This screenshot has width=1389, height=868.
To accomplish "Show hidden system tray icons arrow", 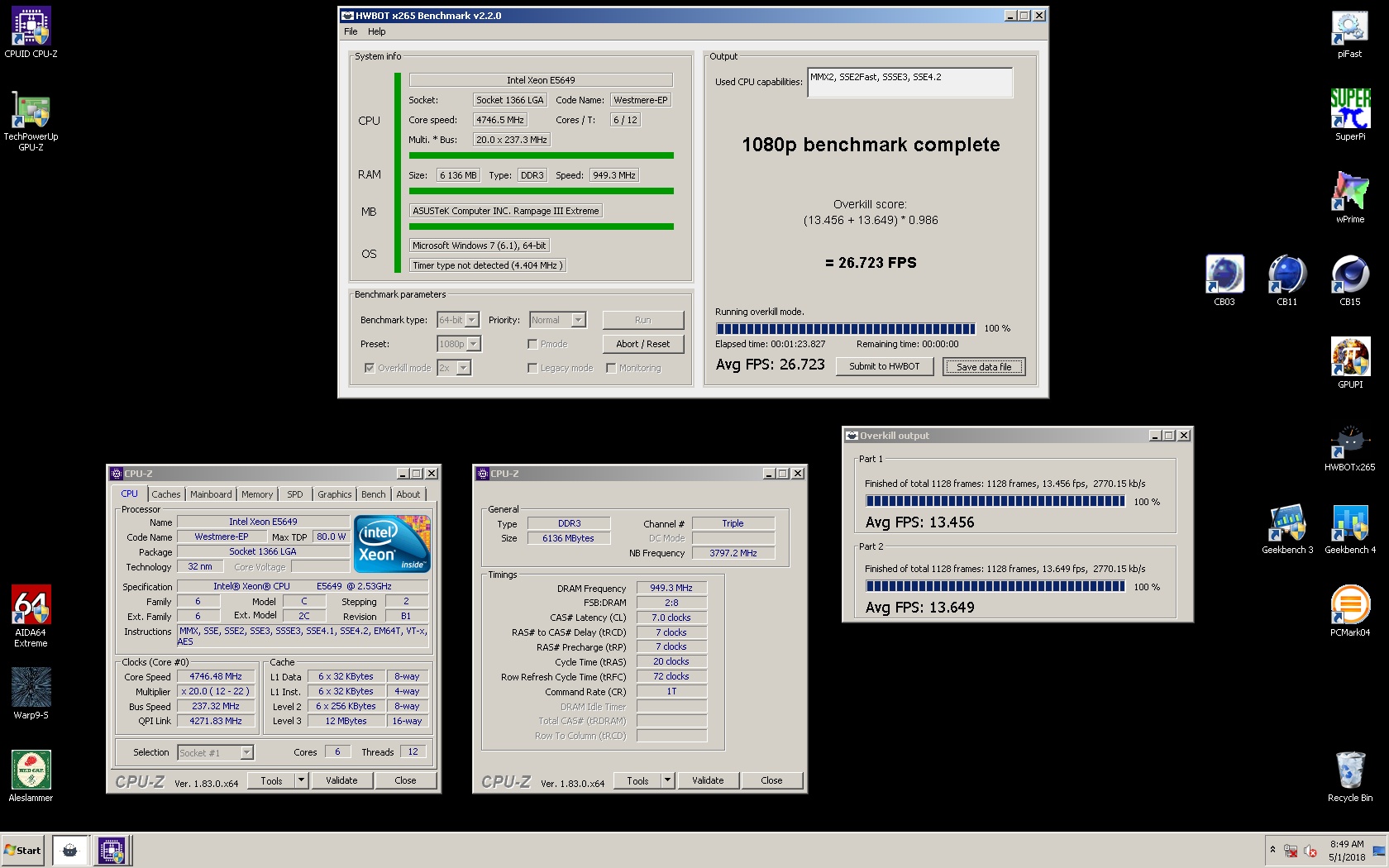I will pyautogui.click(x=1272, y=850).
